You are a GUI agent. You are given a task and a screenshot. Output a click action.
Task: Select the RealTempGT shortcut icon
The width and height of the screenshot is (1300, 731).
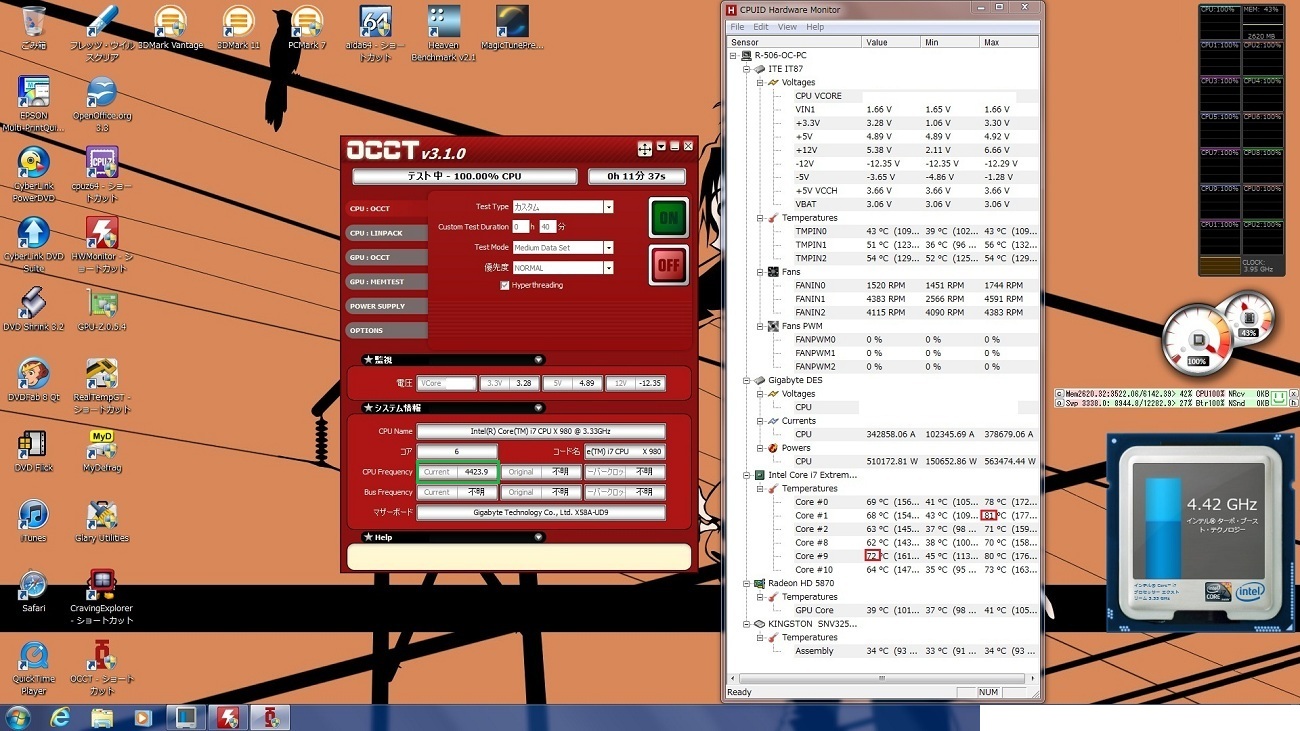tap(102, 386)
